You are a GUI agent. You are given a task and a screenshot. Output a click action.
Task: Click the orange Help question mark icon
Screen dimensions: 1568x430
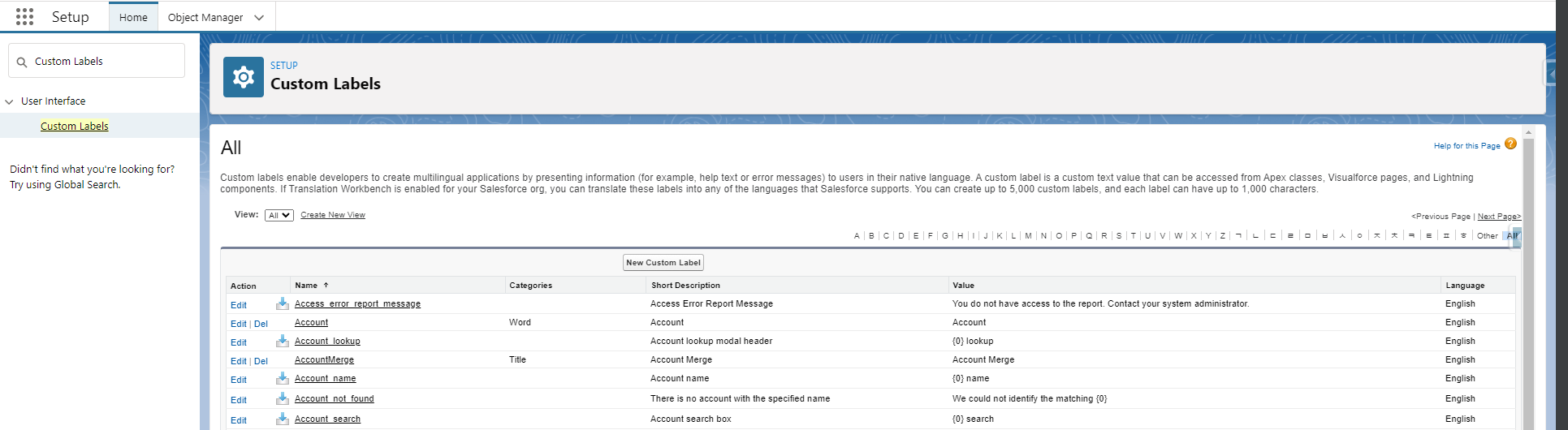pyautogui.click(x=1510, y=144)
